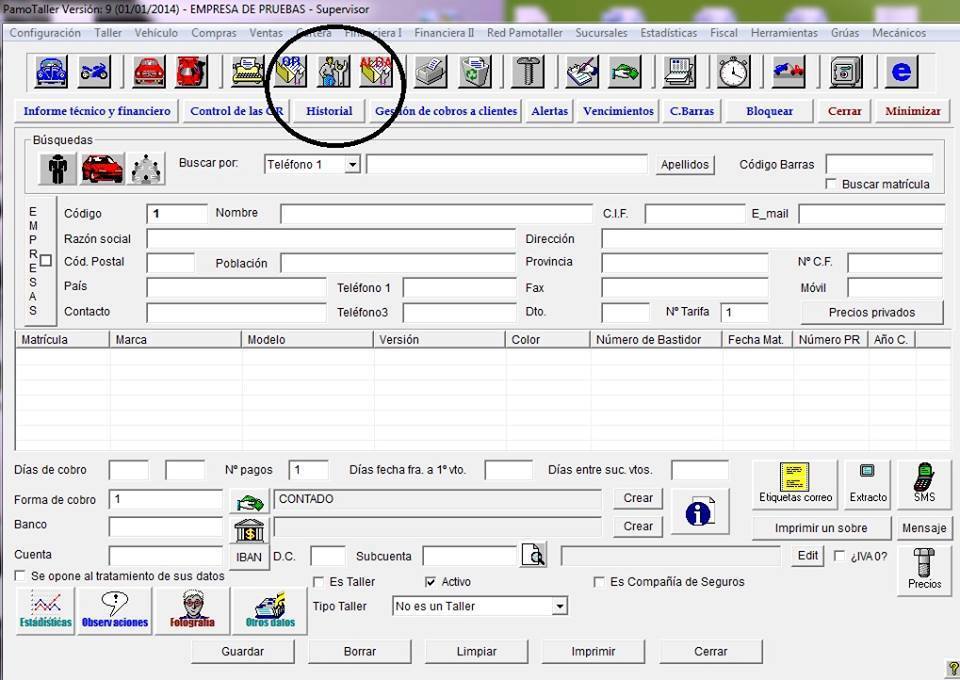960x680 pixels.
Task: Click the money hand toolbar icon
Action: pyautogui.click(x=624, y=72)
